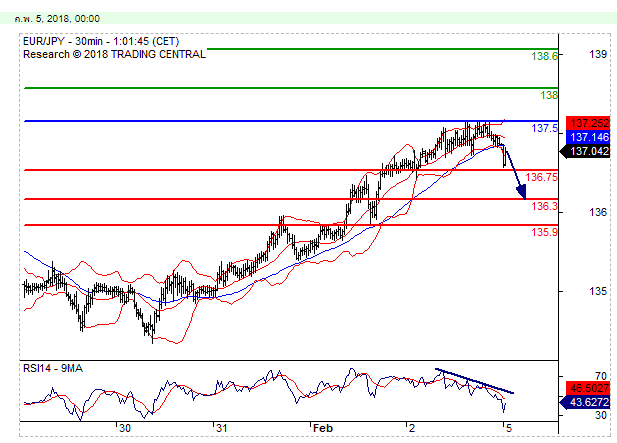Select the Feb date axis marker
617x443 pixels.
(323, 428)
